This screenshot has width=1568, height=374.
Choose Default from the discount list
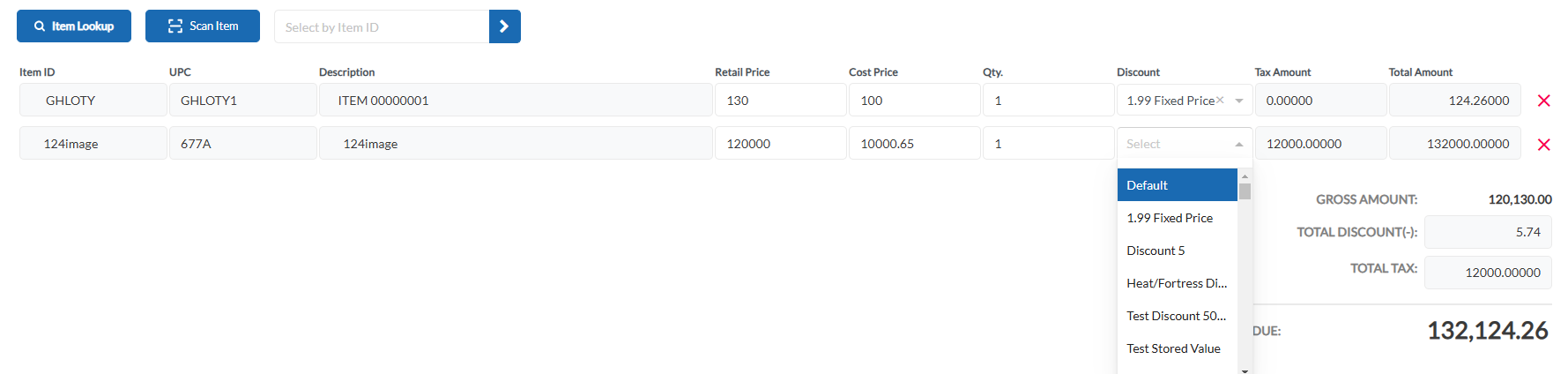1178,185
